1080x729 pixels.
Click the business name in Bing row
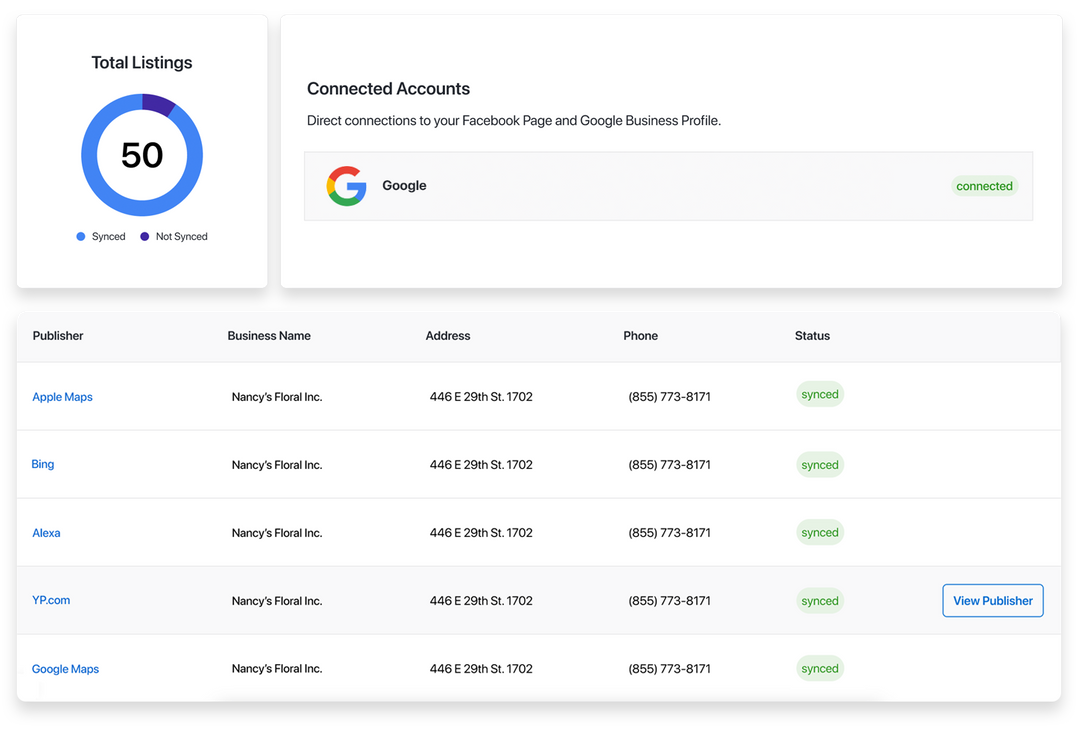point(277,465)
